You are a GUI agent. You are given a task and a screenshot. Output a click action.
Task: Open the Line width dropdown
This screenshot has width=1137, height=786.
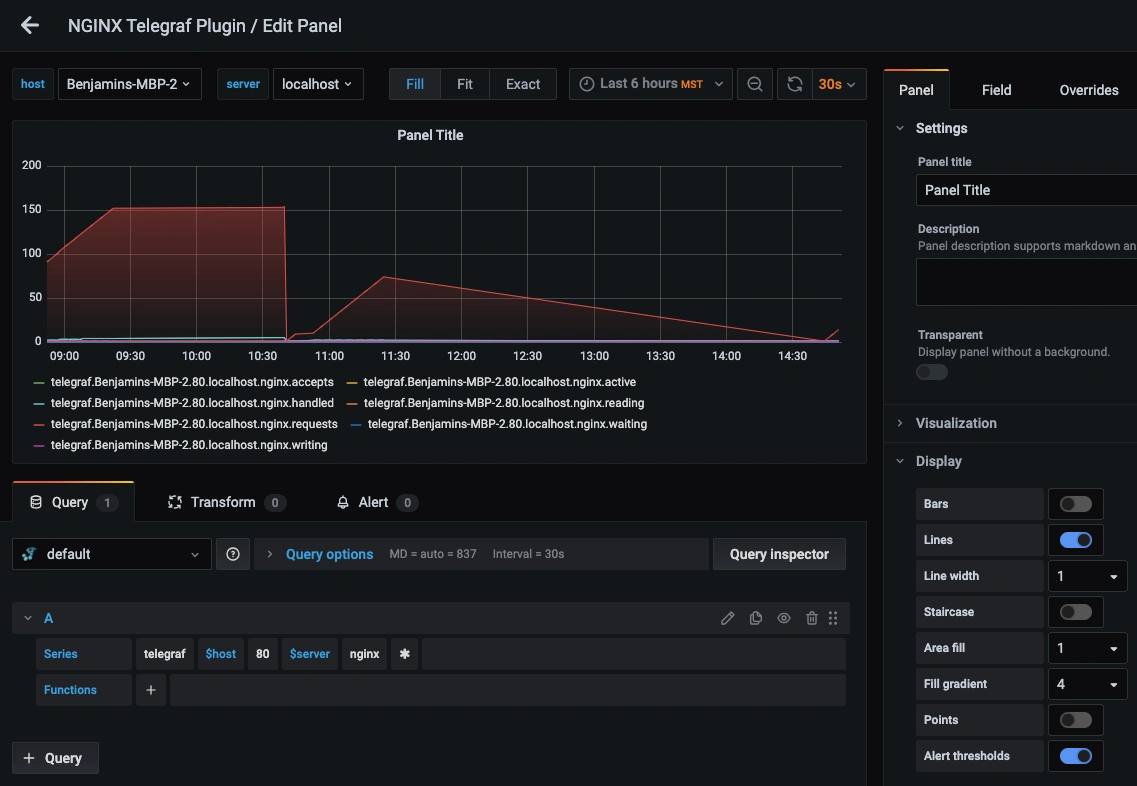(x=1087, y=576)
